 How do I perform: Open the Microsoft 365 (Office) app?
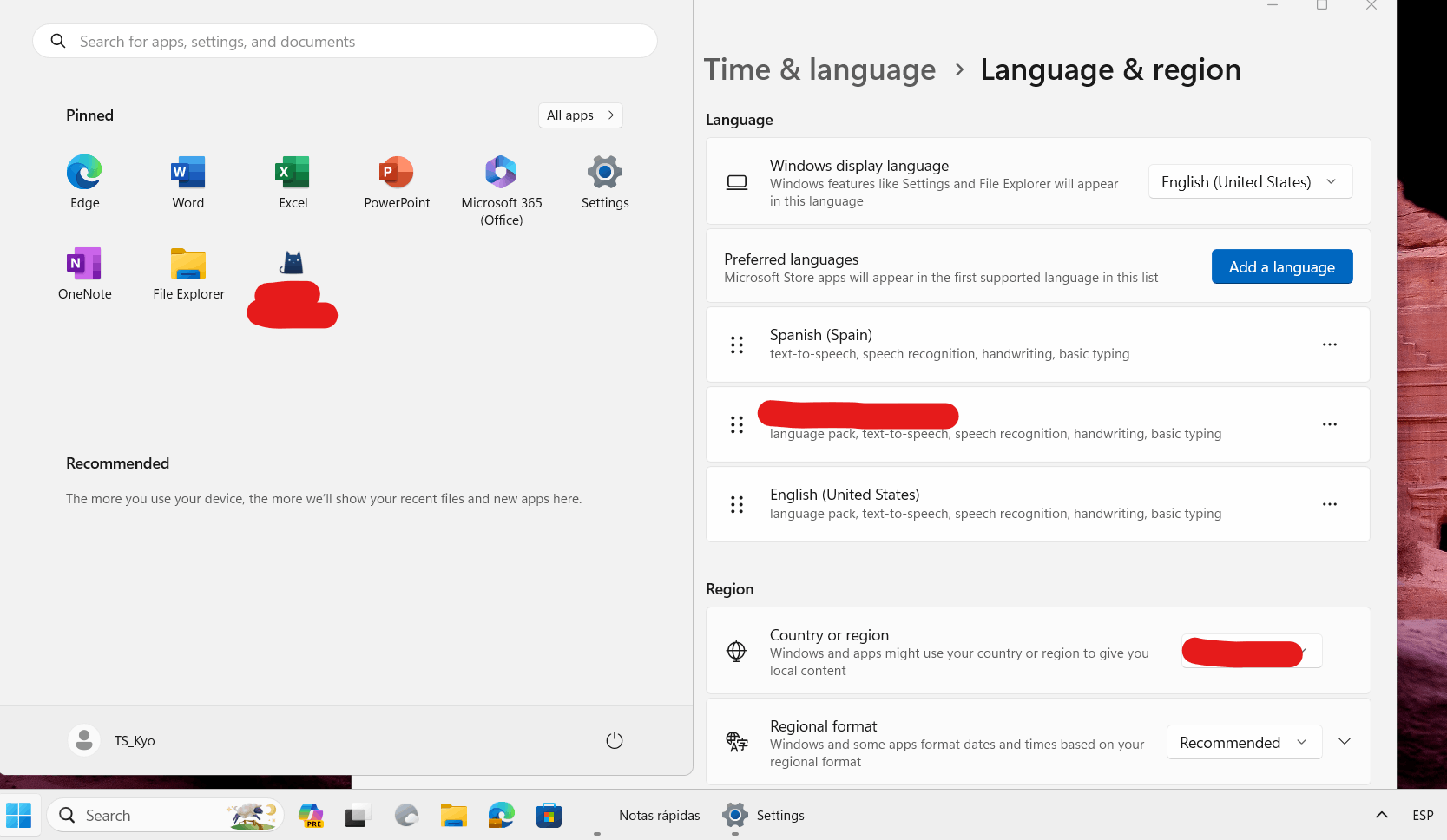[x=501, y=182]
